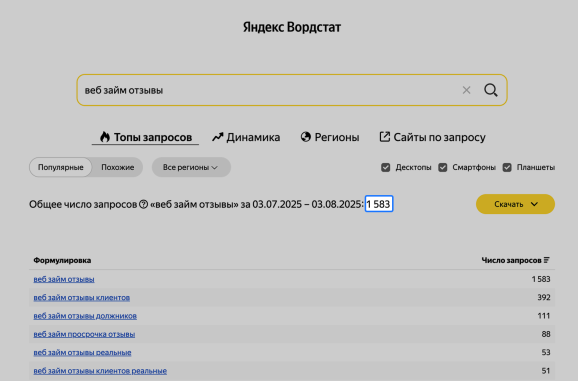Click the 51 request count cell

[546, 371]
